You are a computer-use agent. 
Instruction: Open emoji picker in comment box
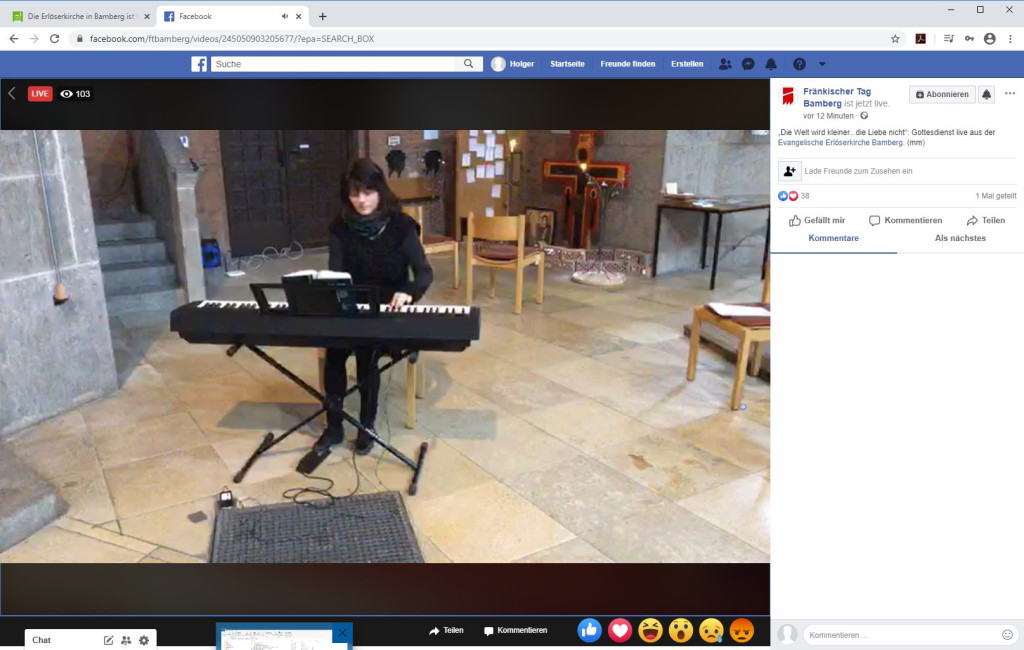pos(1007,635)
